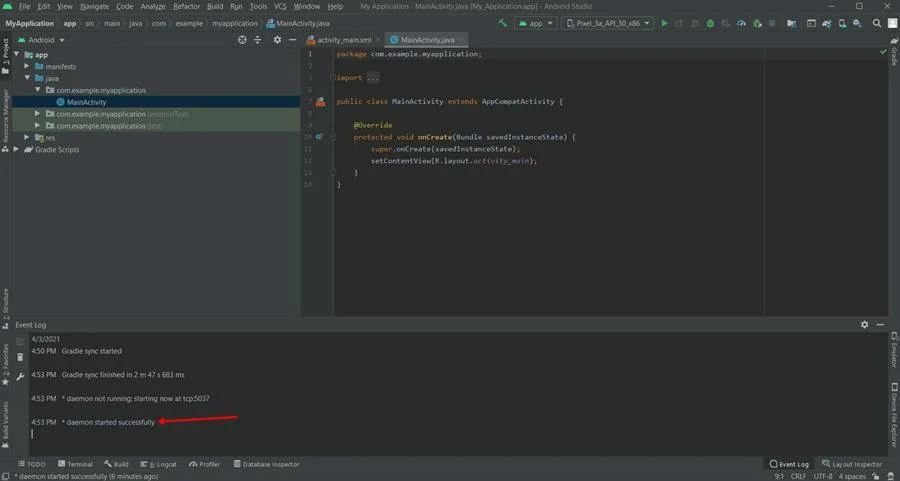The height and width of the screenshot is (481, 900).
Task: Select MainActivity in the project tree
Action: point(86,102)
